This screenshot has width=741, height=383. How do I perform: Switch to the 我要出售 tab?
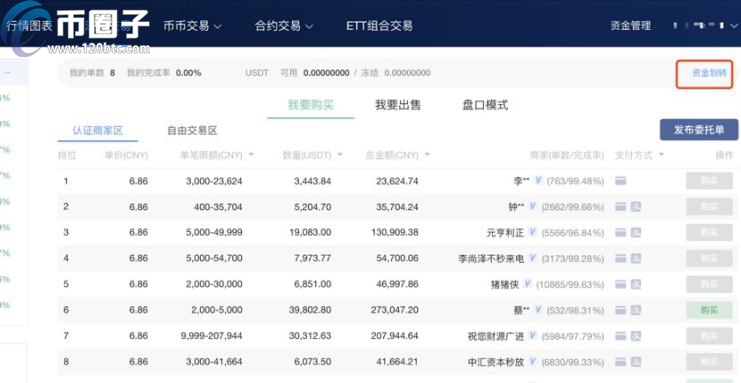pyautogui.click(x=398, y=104)
